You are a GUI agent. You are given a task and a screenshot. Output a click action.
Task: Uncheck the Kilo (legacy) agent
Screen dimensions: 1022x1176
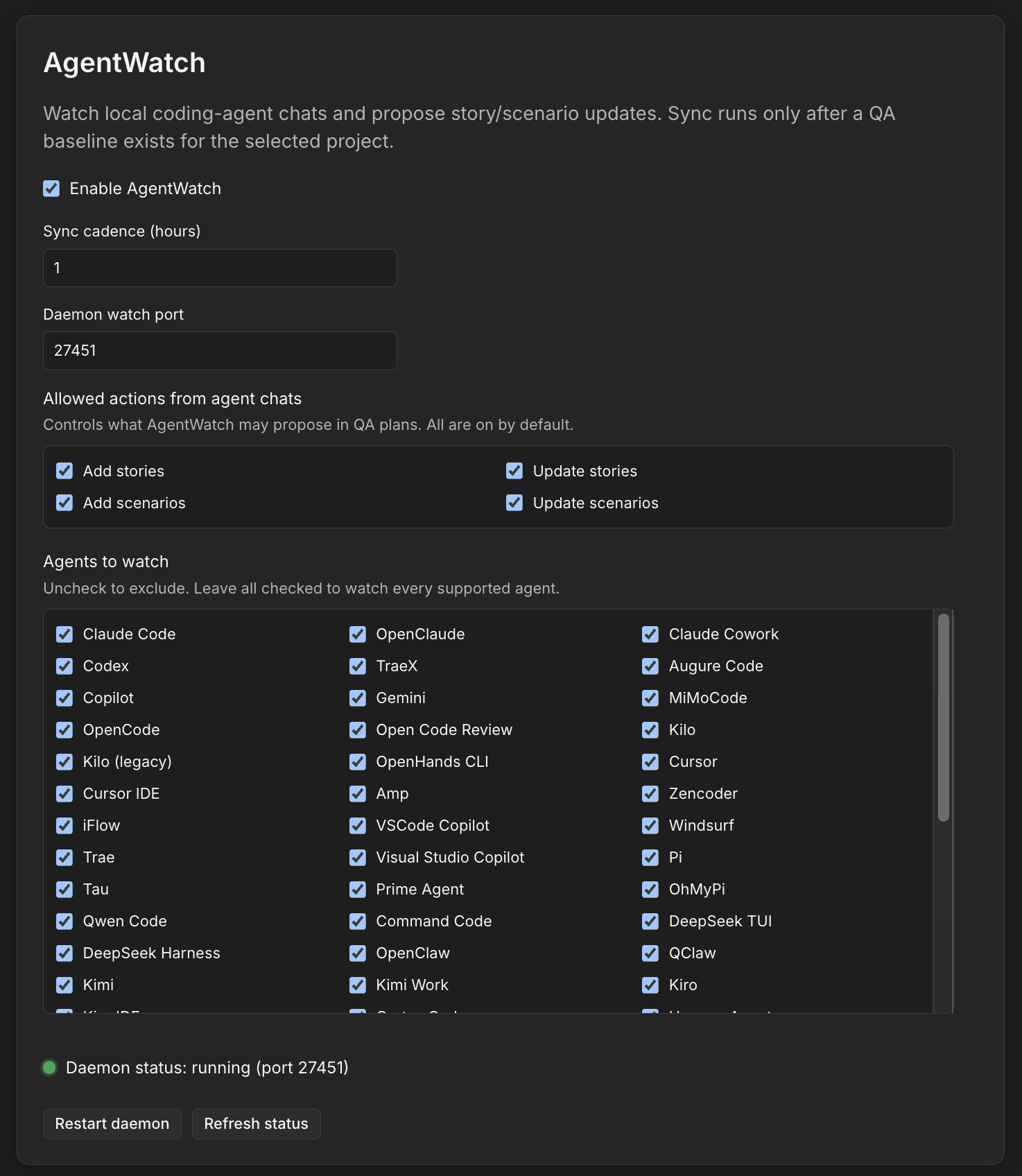click(x=64, y=762)
